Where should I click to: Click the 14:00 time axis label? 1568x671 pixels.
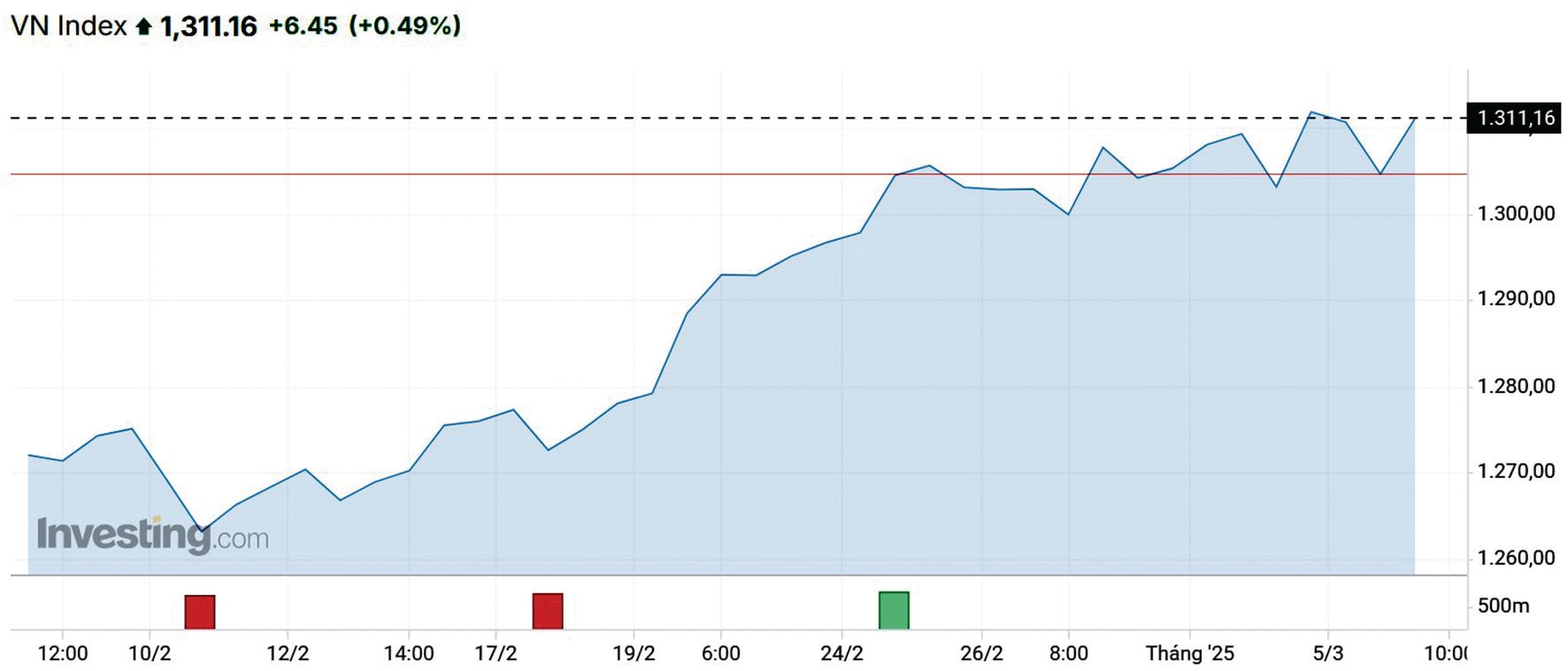[x=409, y=653]
